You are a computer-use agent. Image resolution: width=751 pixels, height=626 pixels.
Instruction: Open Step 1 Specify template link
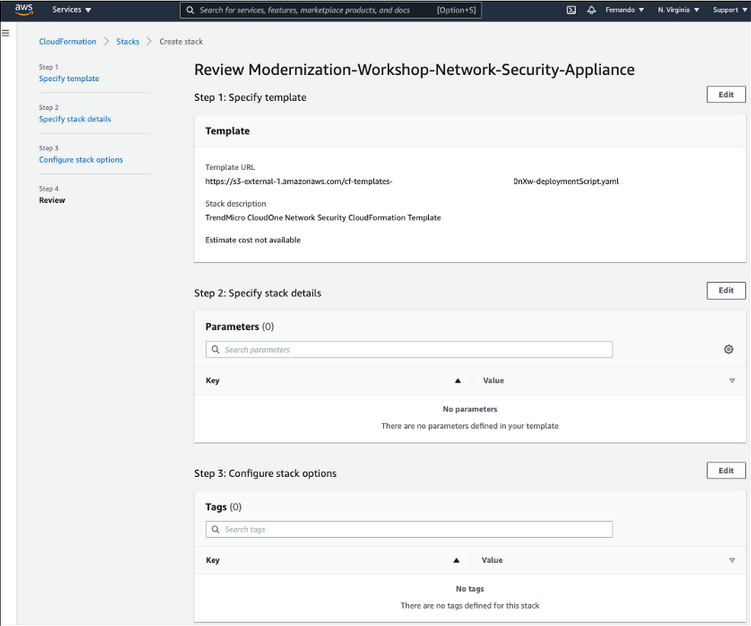(69, 79)
